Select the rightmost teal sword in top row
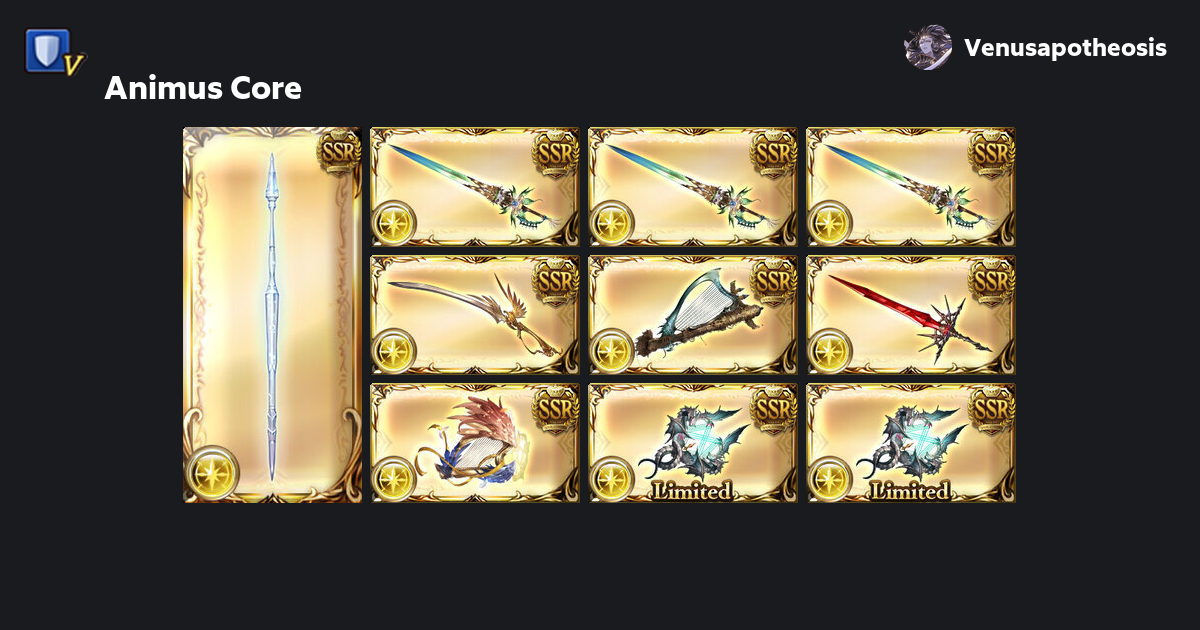The width and height of the screenshot is (1200, 630). (911, 186)
